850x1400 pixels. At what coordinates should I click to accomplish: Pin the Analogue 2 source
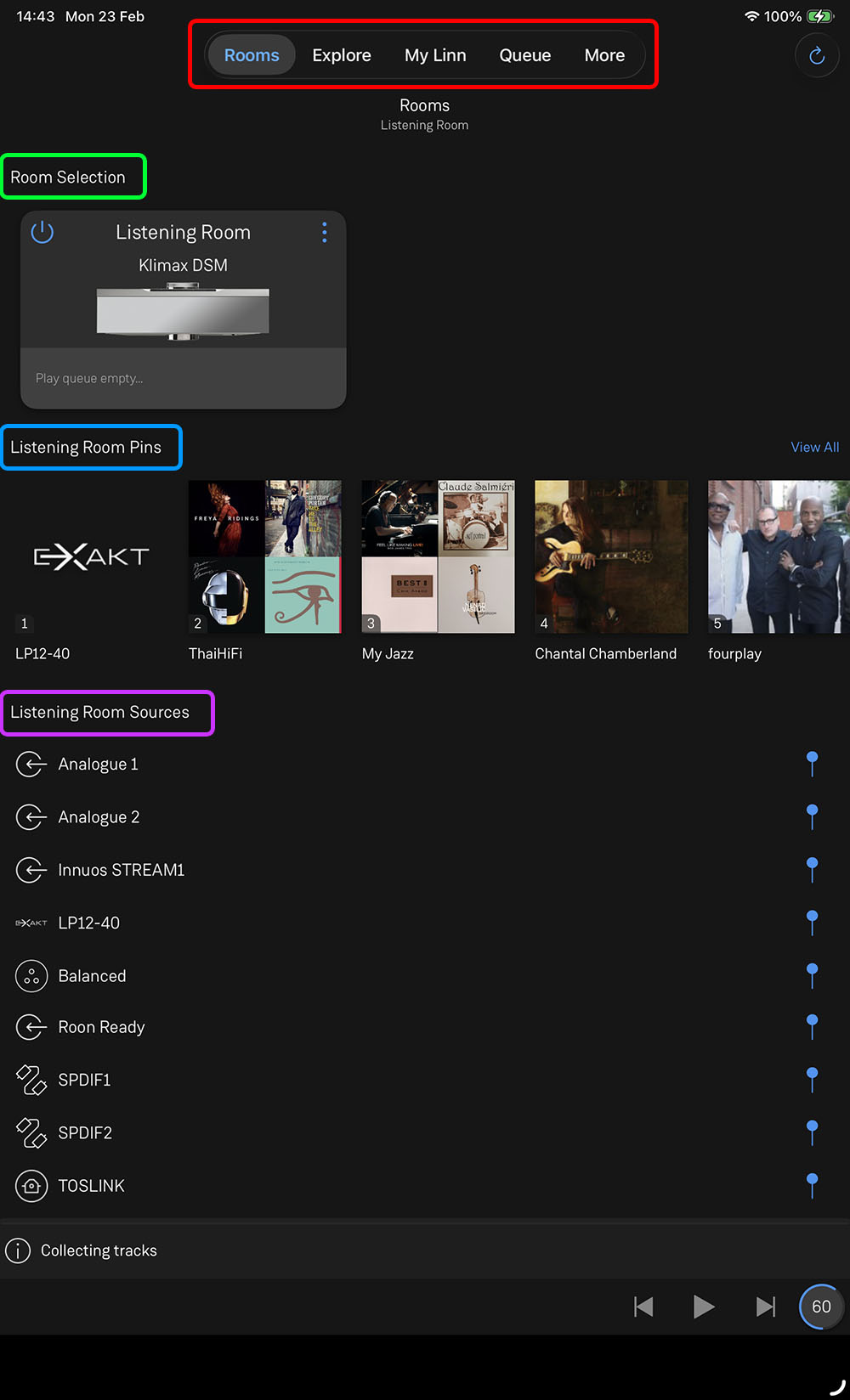click(x=812, y=816)
